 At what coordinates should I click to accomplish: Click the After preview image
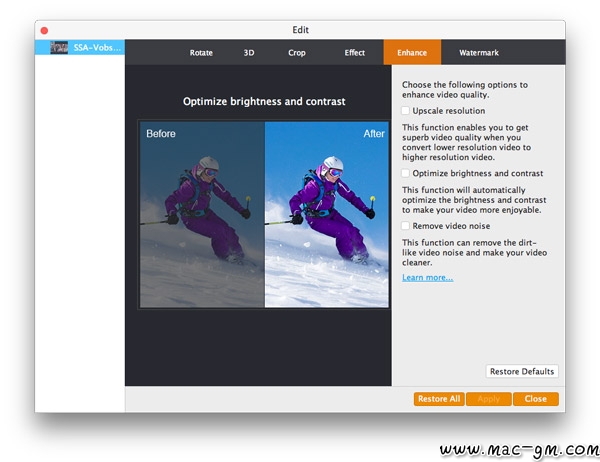pyautogui.click(x=327, y=214)
